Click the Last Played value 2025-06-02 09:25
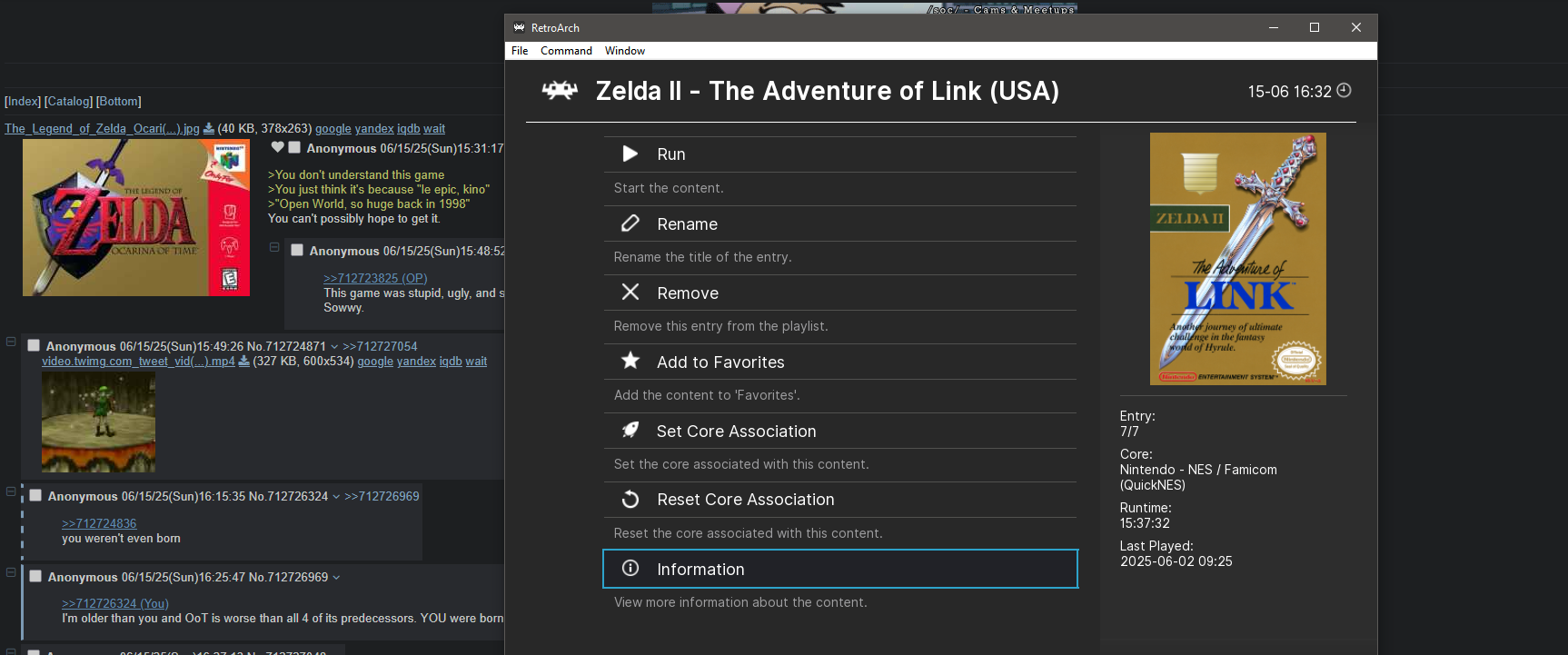This screenshot has height=655, width=1568. point(1176,561)
